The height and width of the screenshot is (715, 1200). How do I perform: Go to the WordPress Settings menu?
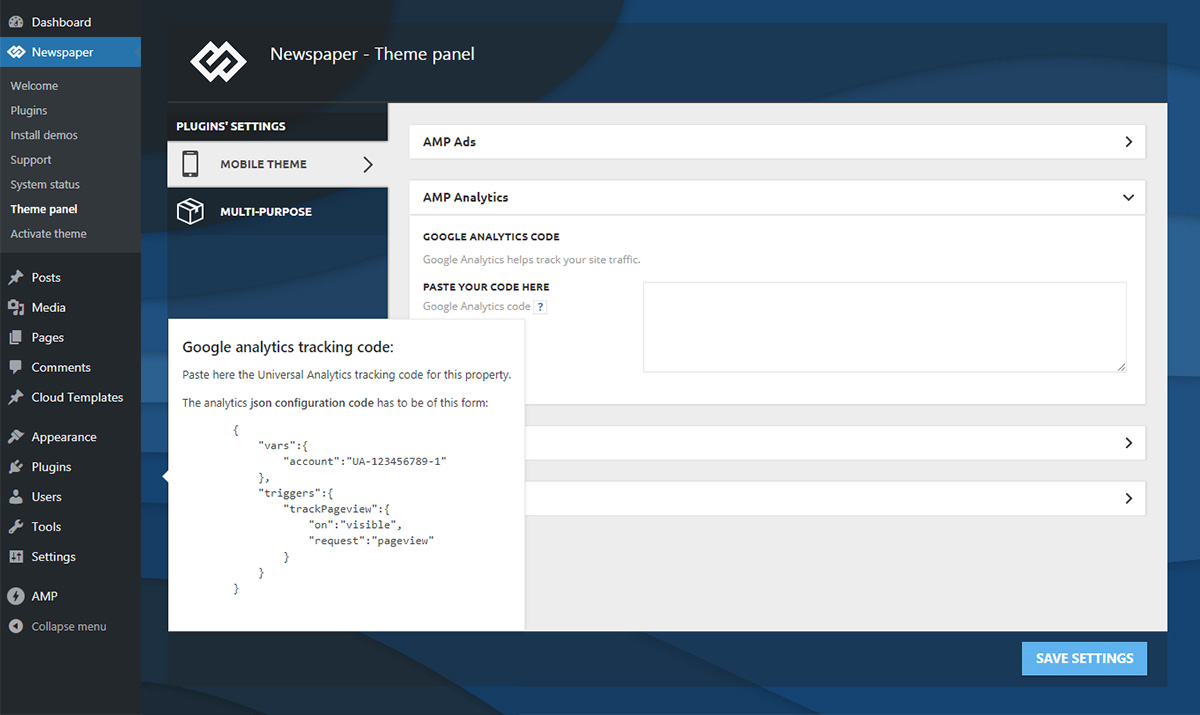click(70, 557)
